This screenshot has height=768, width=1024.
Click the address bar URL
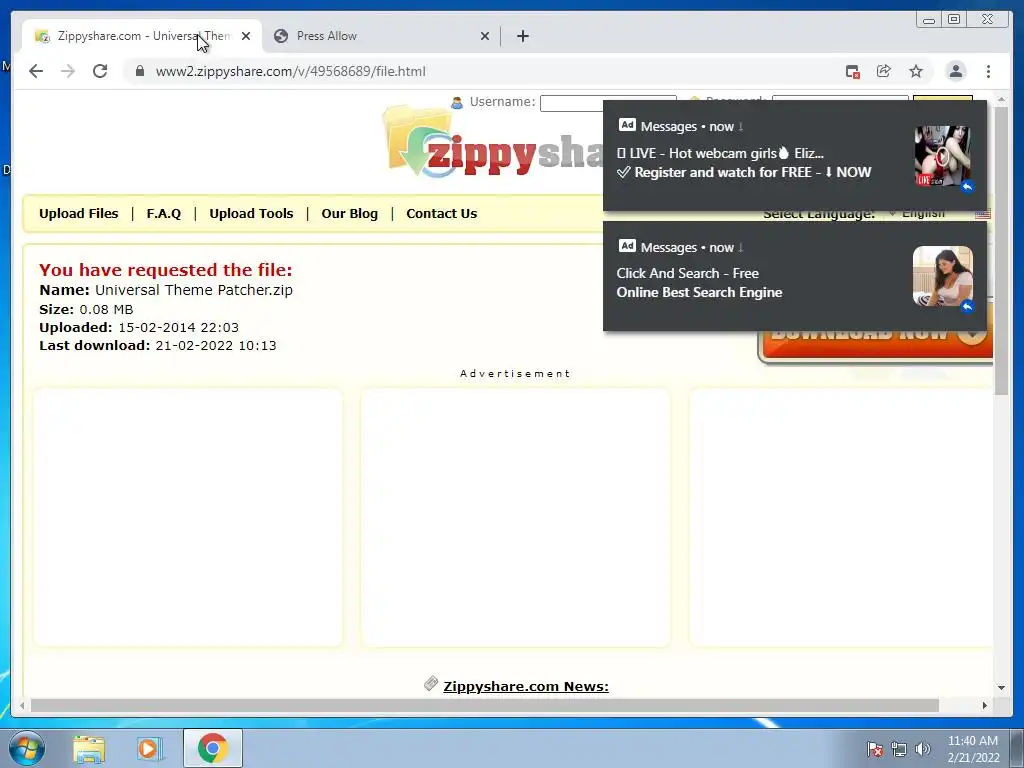[291, 71]
